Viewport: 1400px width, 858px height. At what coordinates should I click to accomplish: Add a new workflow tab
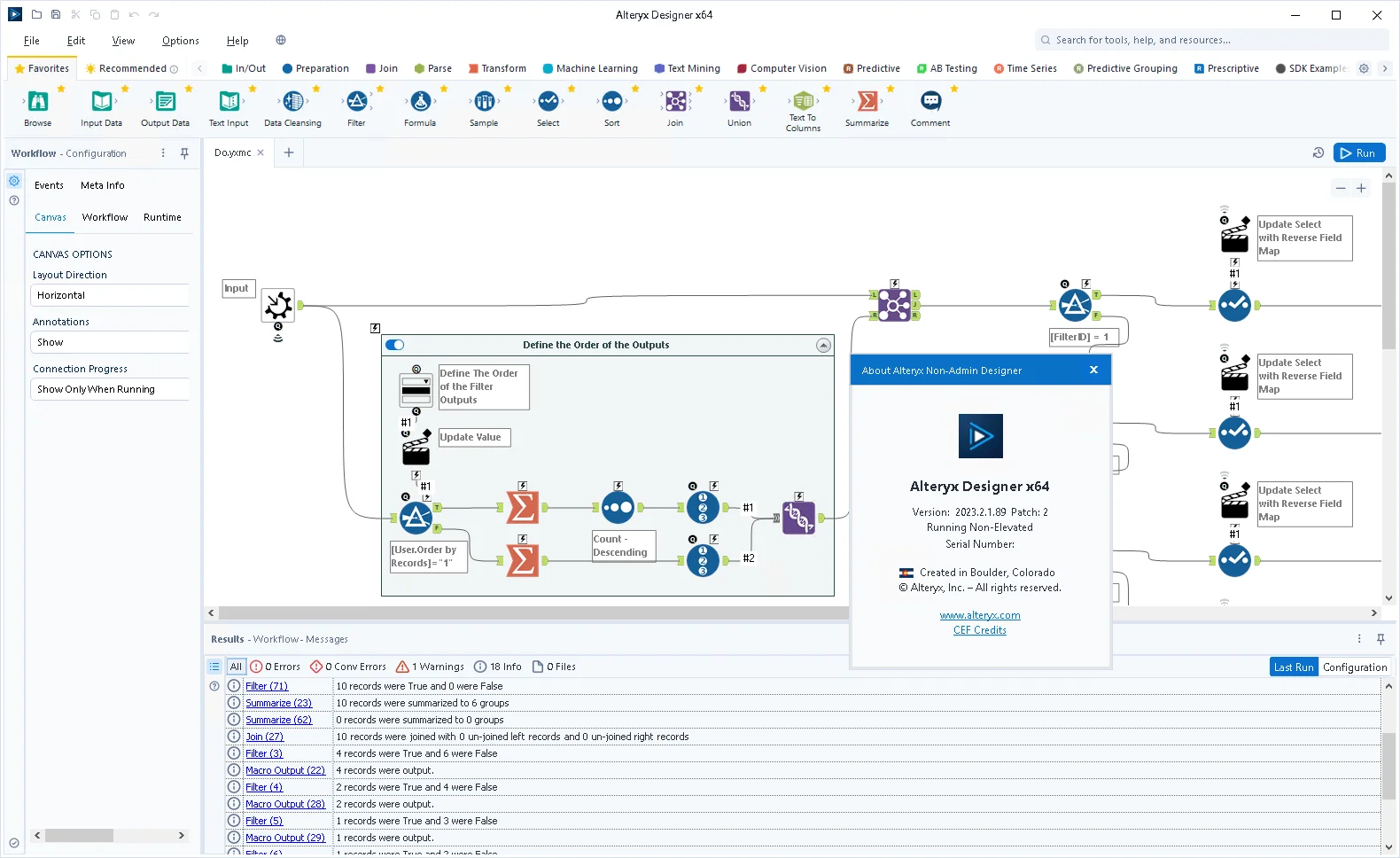pyautogui.click(x=289, y=152)
